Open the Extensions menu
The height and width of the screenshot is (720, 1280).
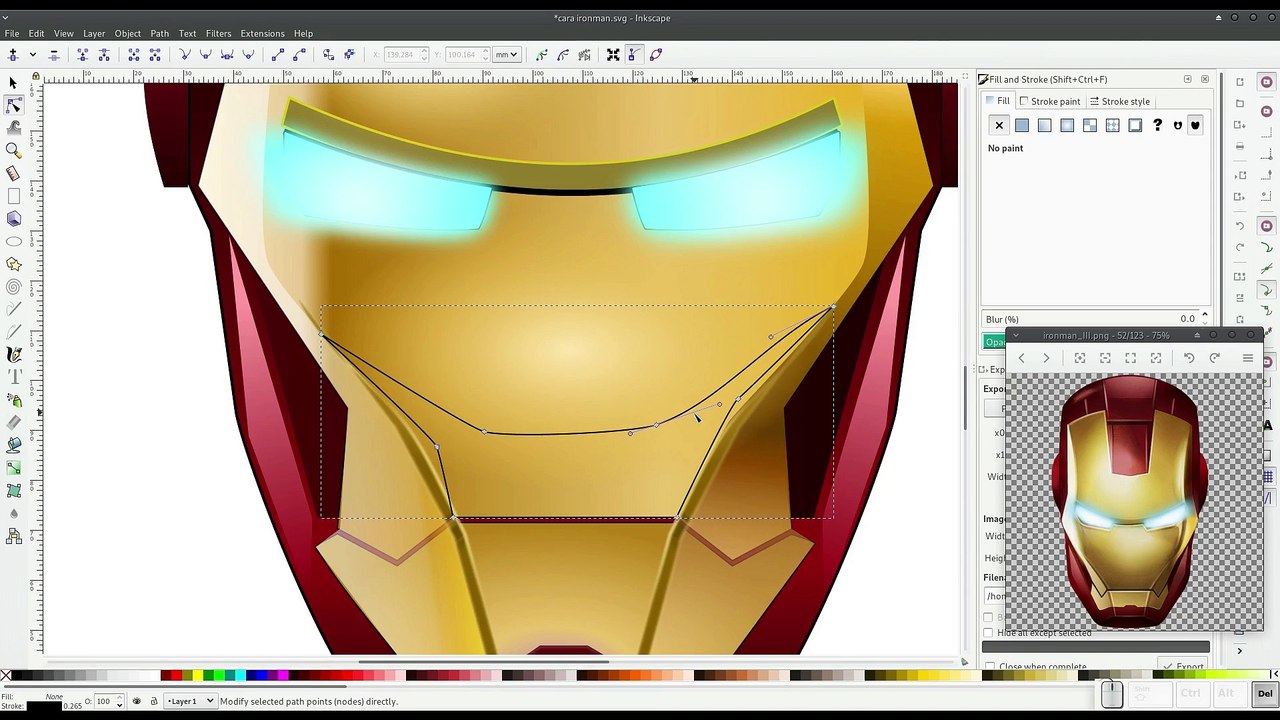click(x=262, y=33)
